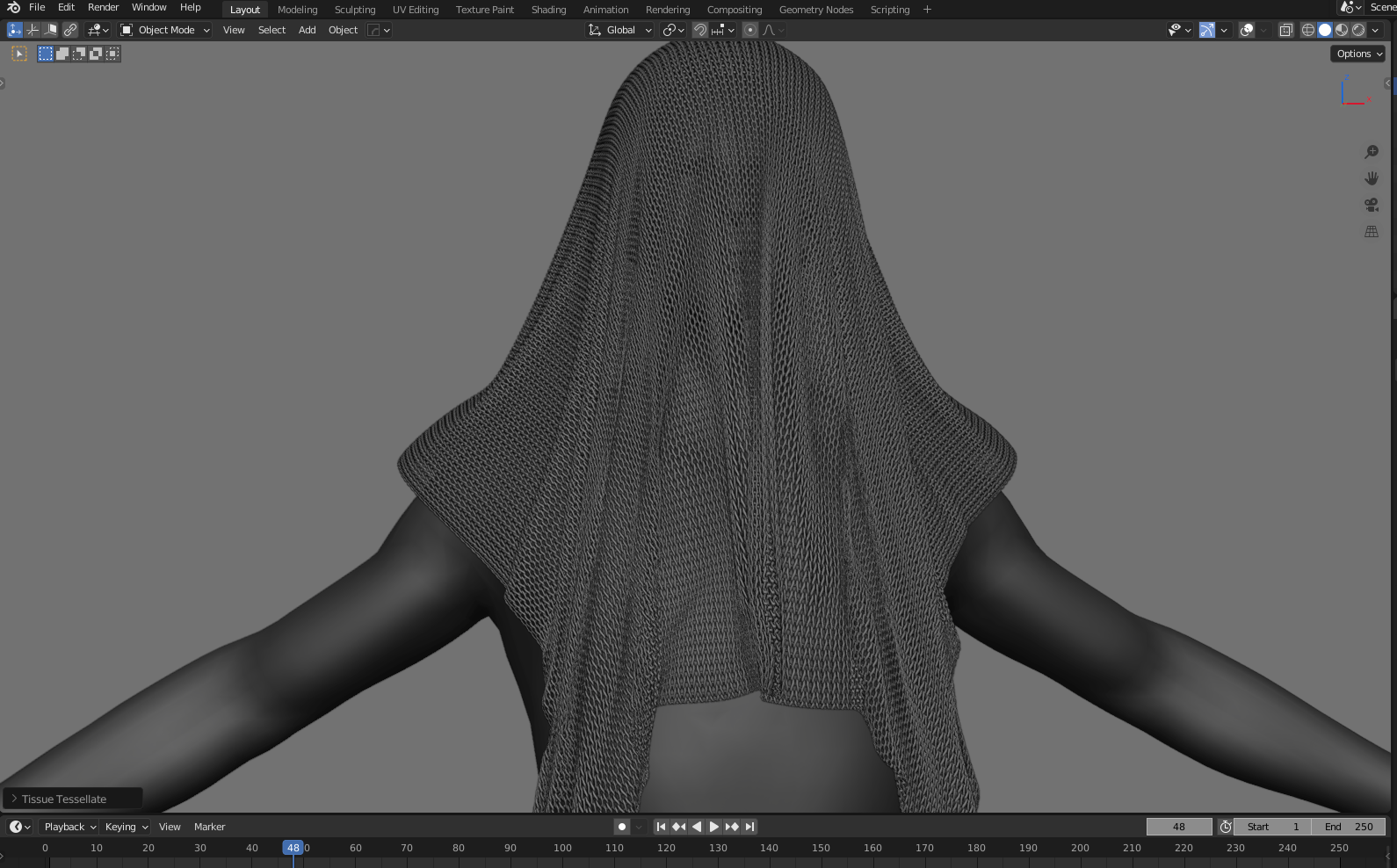Toggle X-ray view mode

[1285, 30]
